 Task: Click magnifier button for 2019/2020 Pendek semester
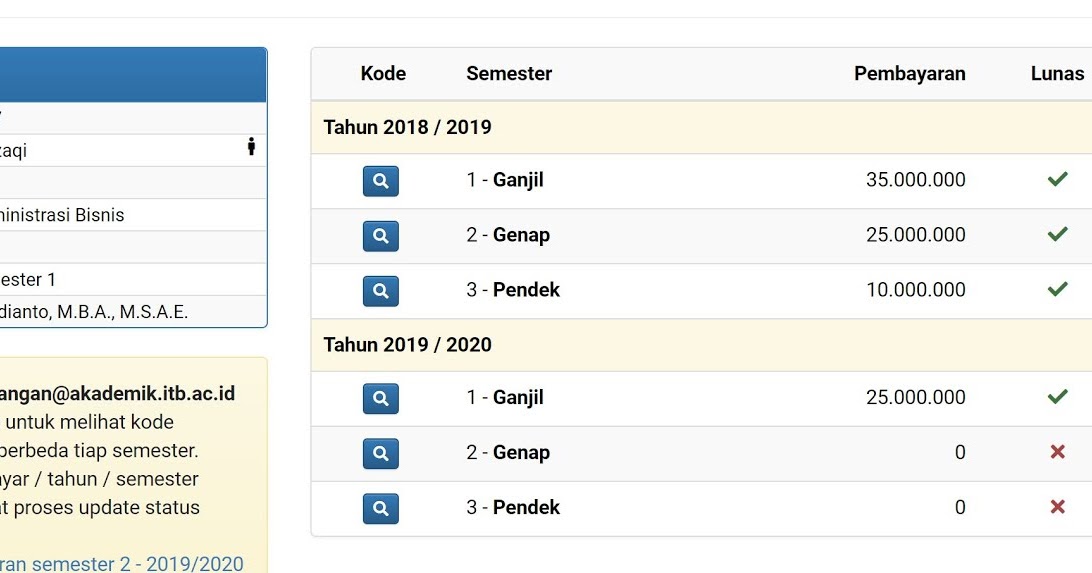(380, 508)
